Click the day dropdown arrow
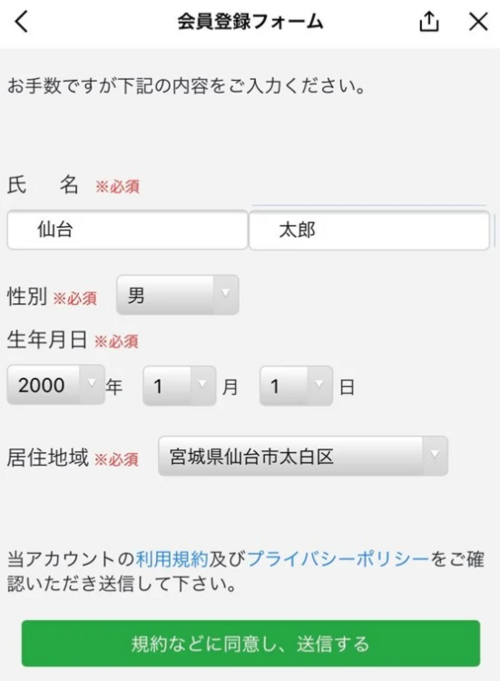This screenshot has width=500, height=681. click(x=319, y=384)
